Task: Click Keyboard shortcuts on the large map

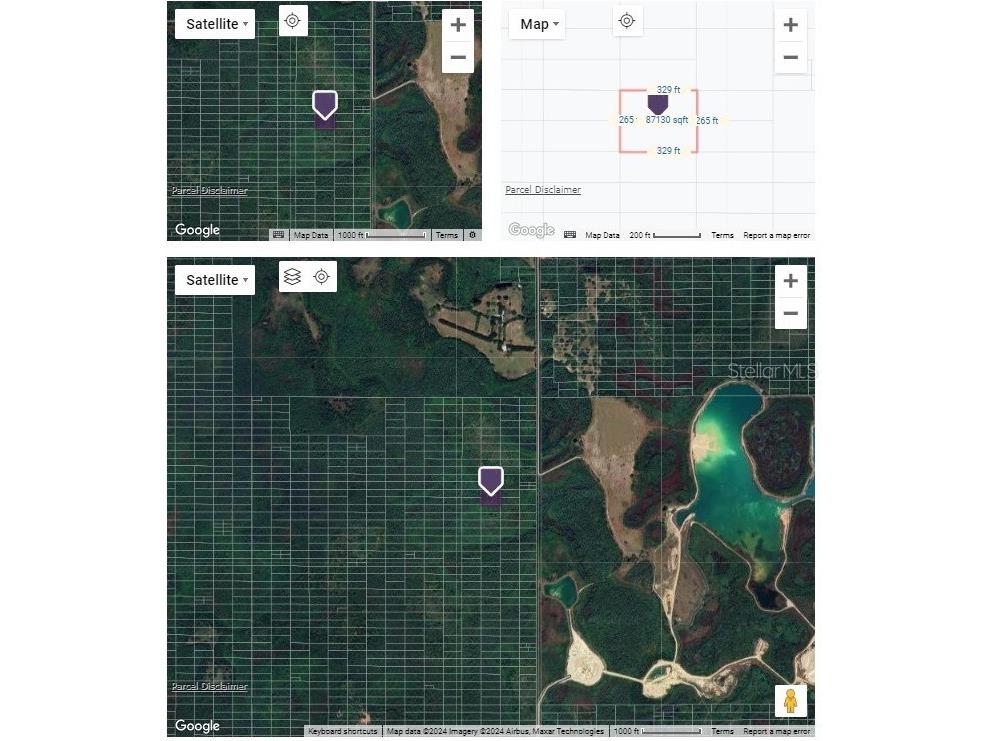Action: (343, 732)
